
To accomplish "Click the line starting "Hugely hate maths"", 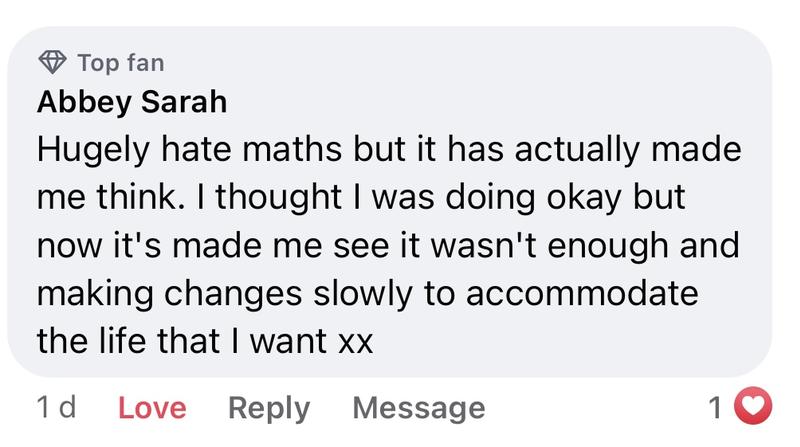I will (x=389, y=150).
